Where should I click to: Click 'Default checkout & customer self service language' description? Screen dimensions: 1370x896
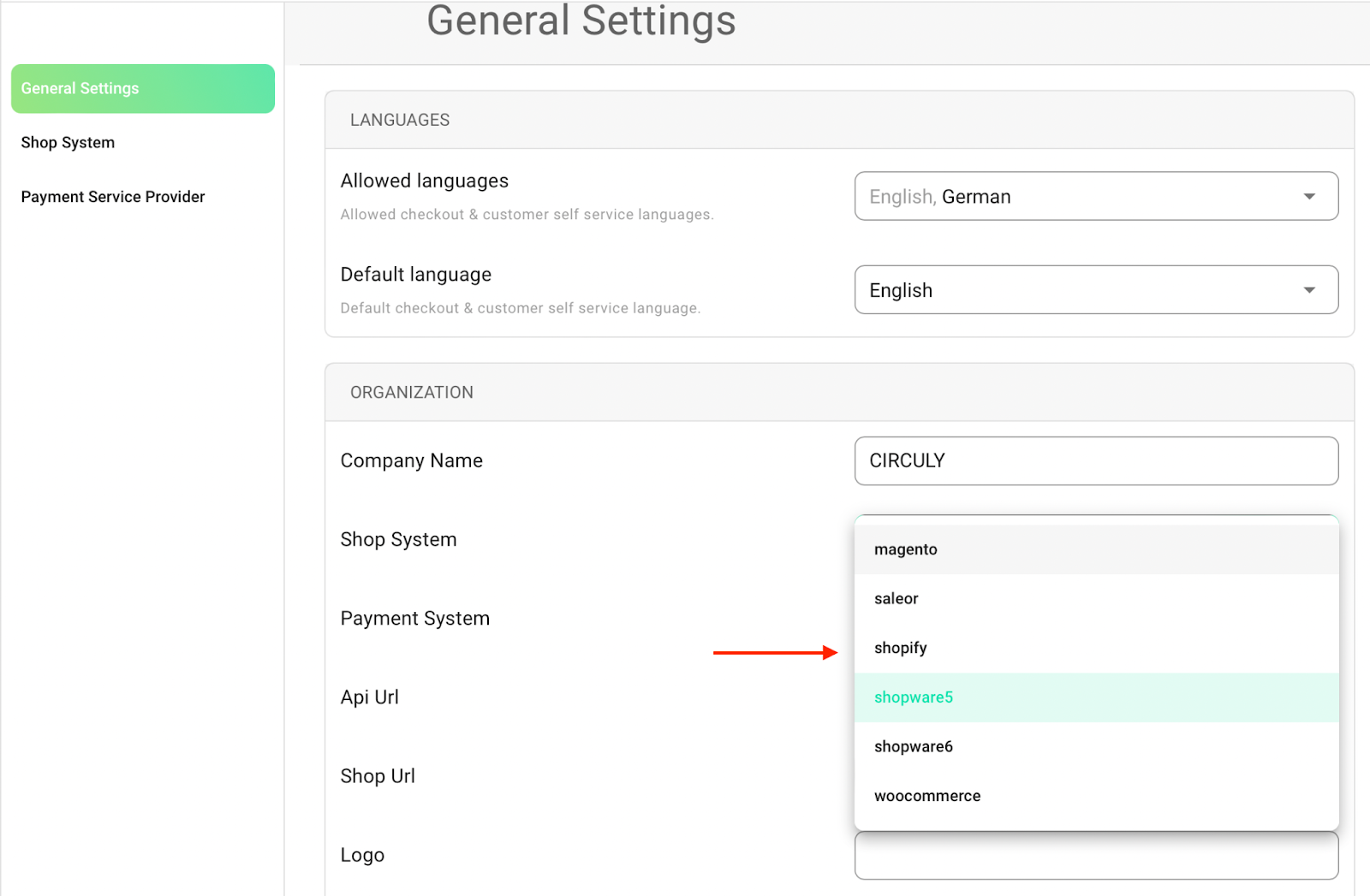click(x=520, y=308)
